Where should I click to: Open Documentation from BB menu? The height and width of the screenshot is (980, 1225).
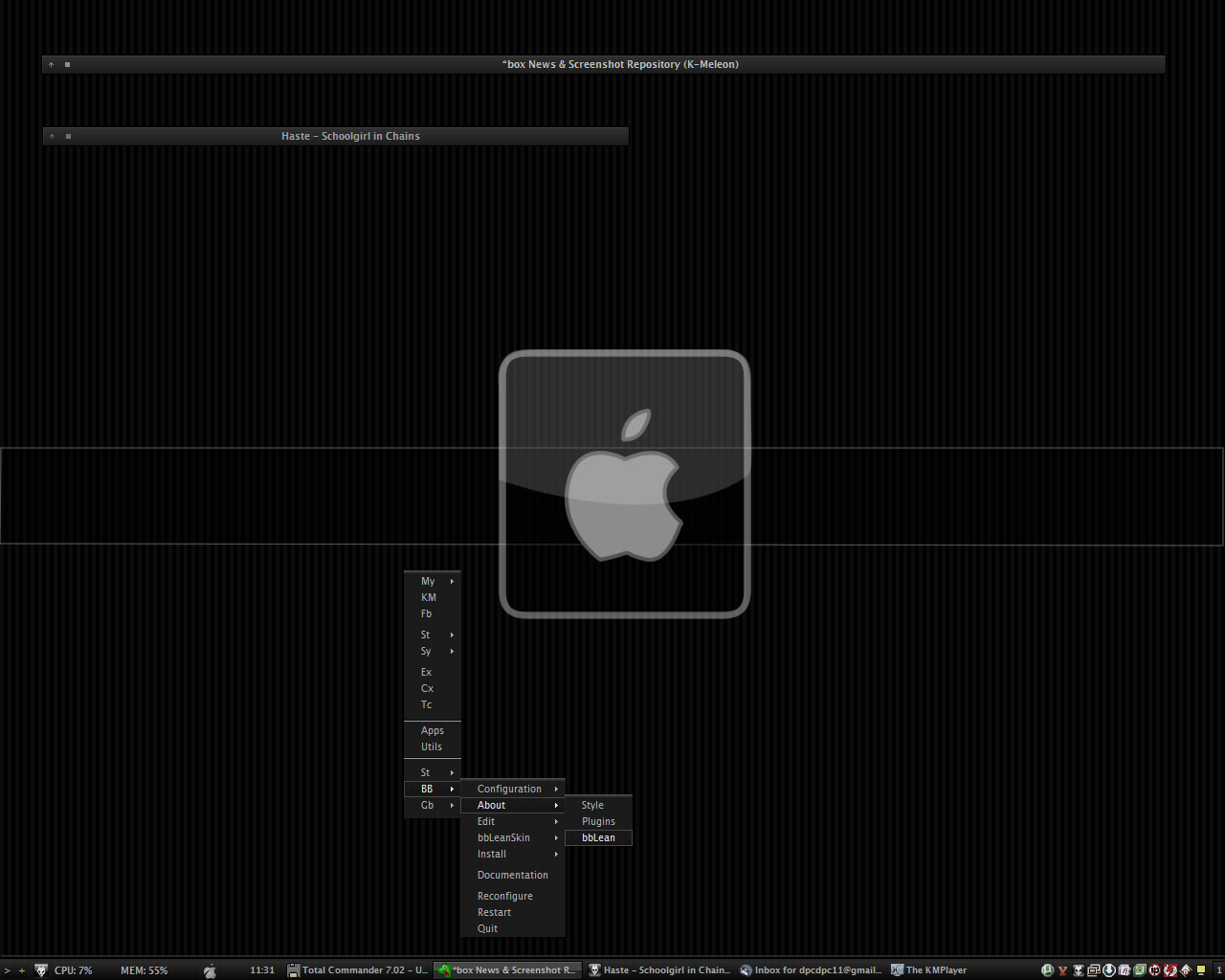tap(513, 875)
